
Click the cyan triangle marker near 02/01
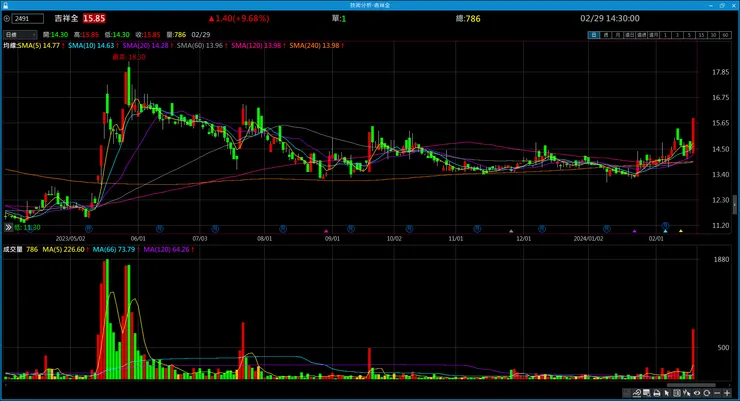pyautogui.click(x=665, y=231)
